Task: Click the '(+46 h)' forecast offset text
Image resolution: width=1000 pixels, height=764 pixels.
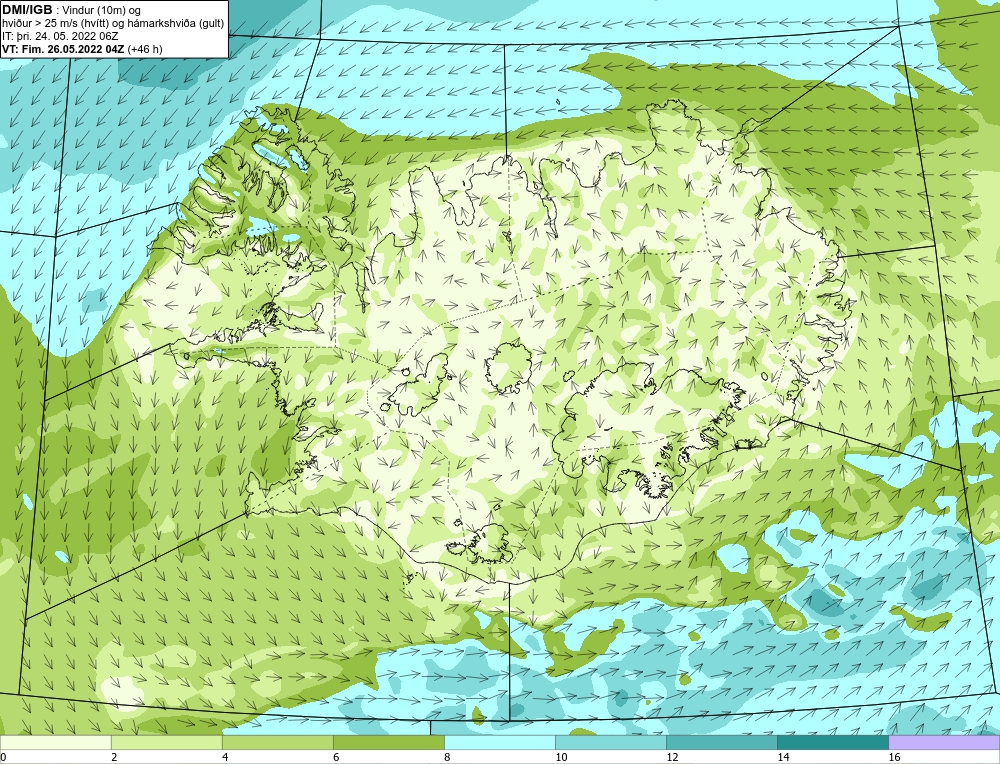Action: point(145,49)
